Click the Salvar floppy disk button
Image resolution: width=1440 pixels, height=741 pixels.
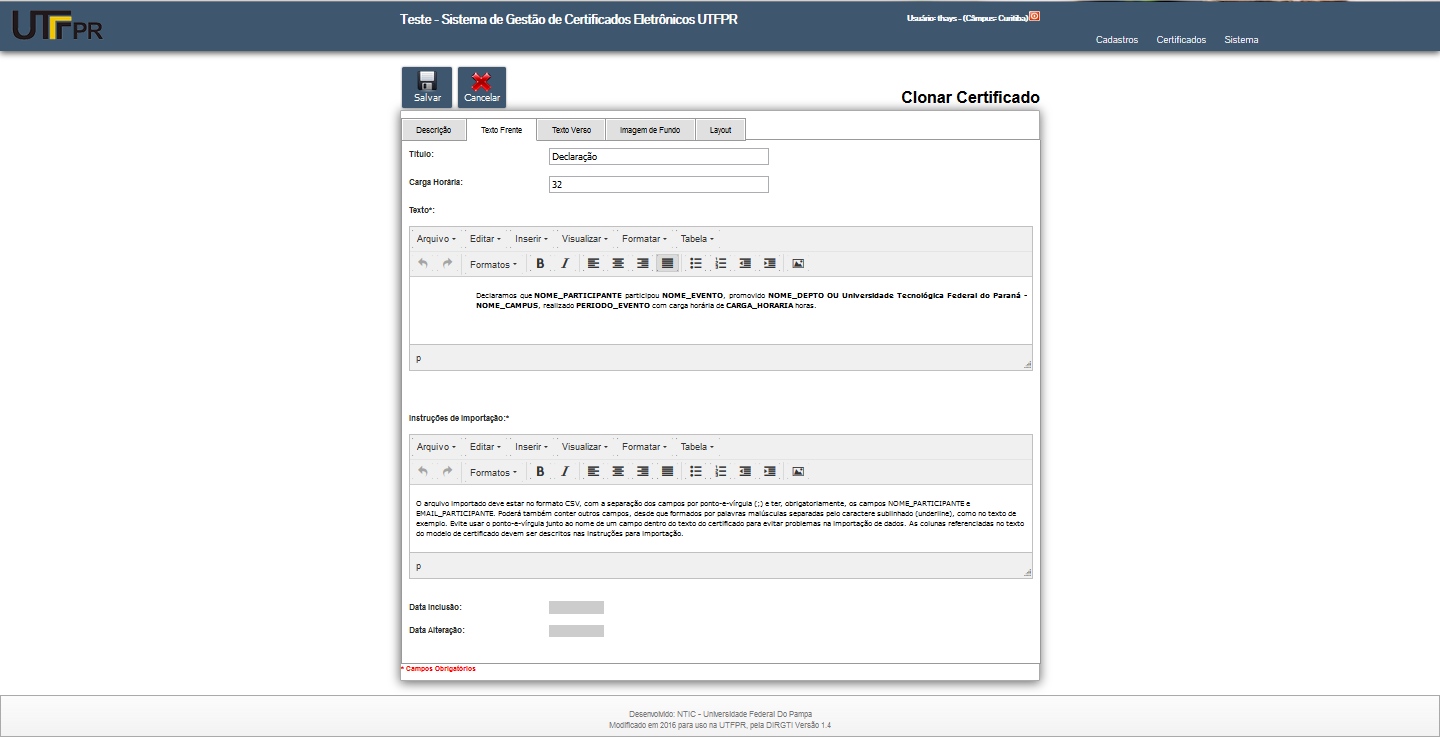pyautogui.click(x=427, y=87)
